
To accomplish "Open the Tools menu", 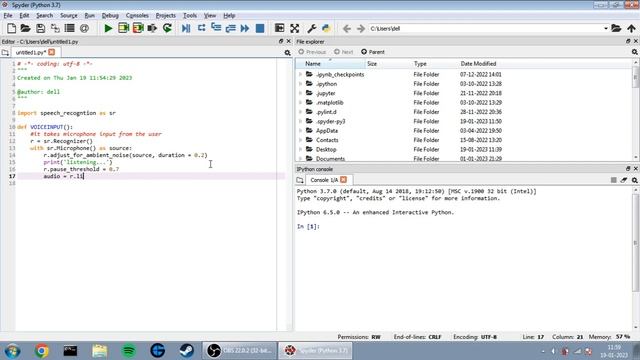I will pos(190,16).
